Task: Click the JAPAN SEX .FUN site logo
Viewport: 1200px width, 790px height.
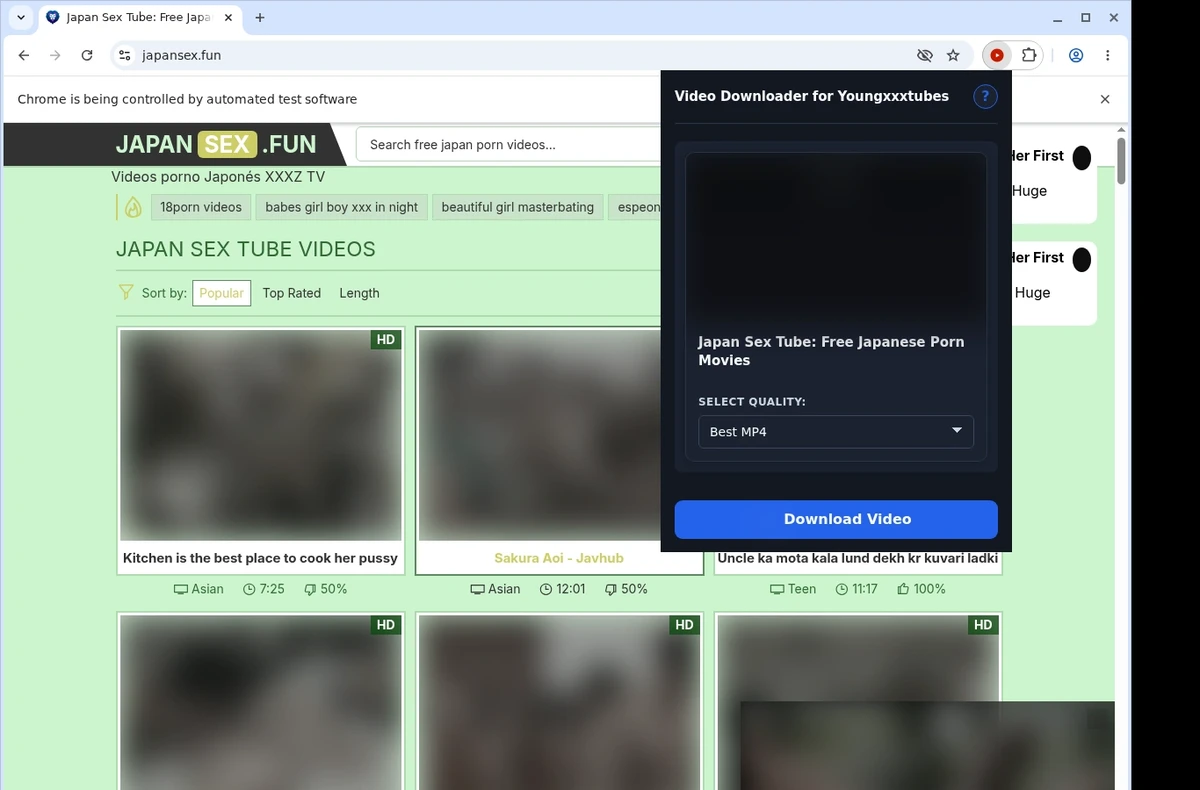Action: click(x=216, y=145)
